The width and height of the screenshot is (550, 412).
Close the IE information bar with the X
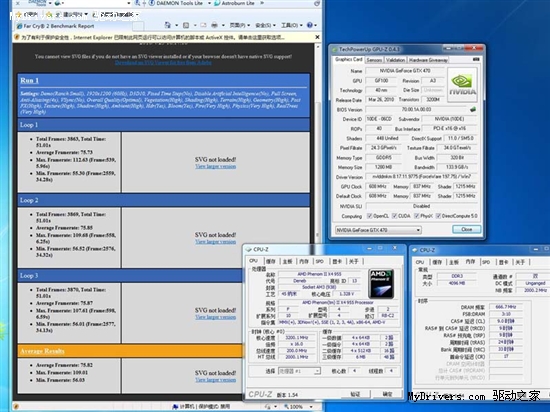coord(317,37)
